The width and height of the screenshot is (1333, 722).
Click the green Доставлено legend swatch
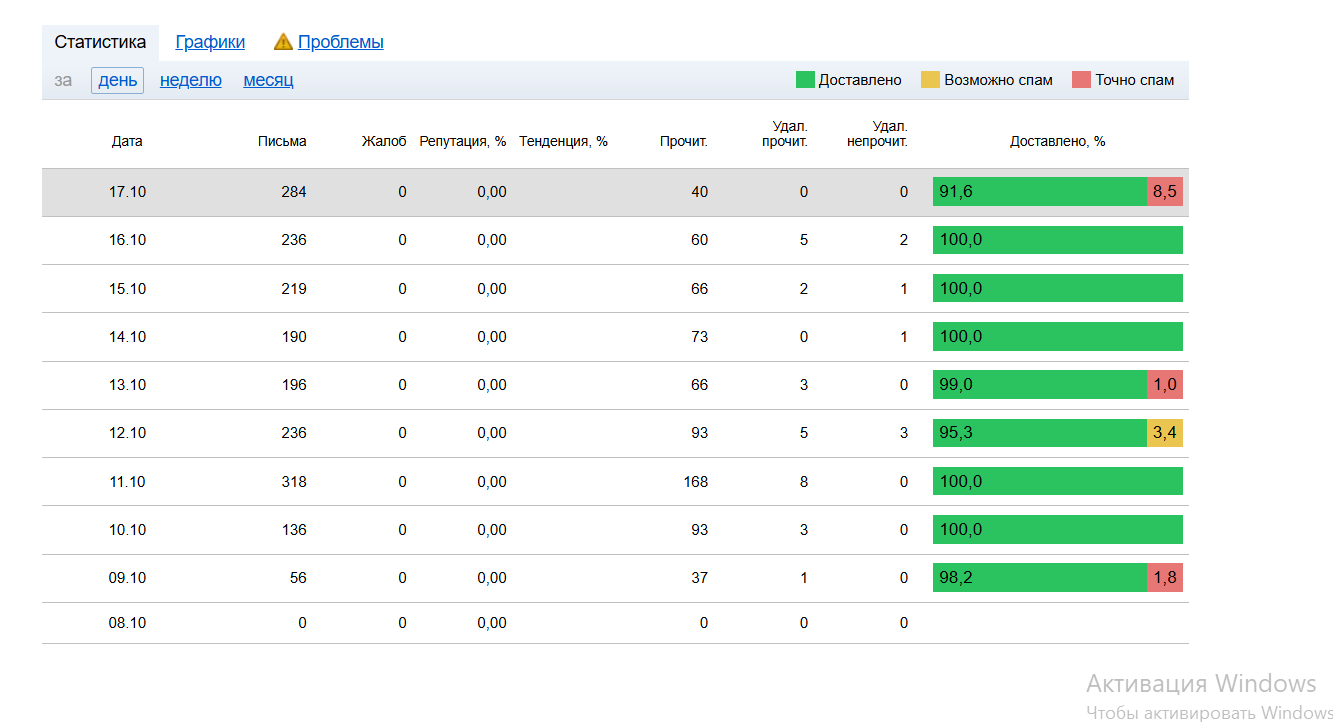[805, 80]
